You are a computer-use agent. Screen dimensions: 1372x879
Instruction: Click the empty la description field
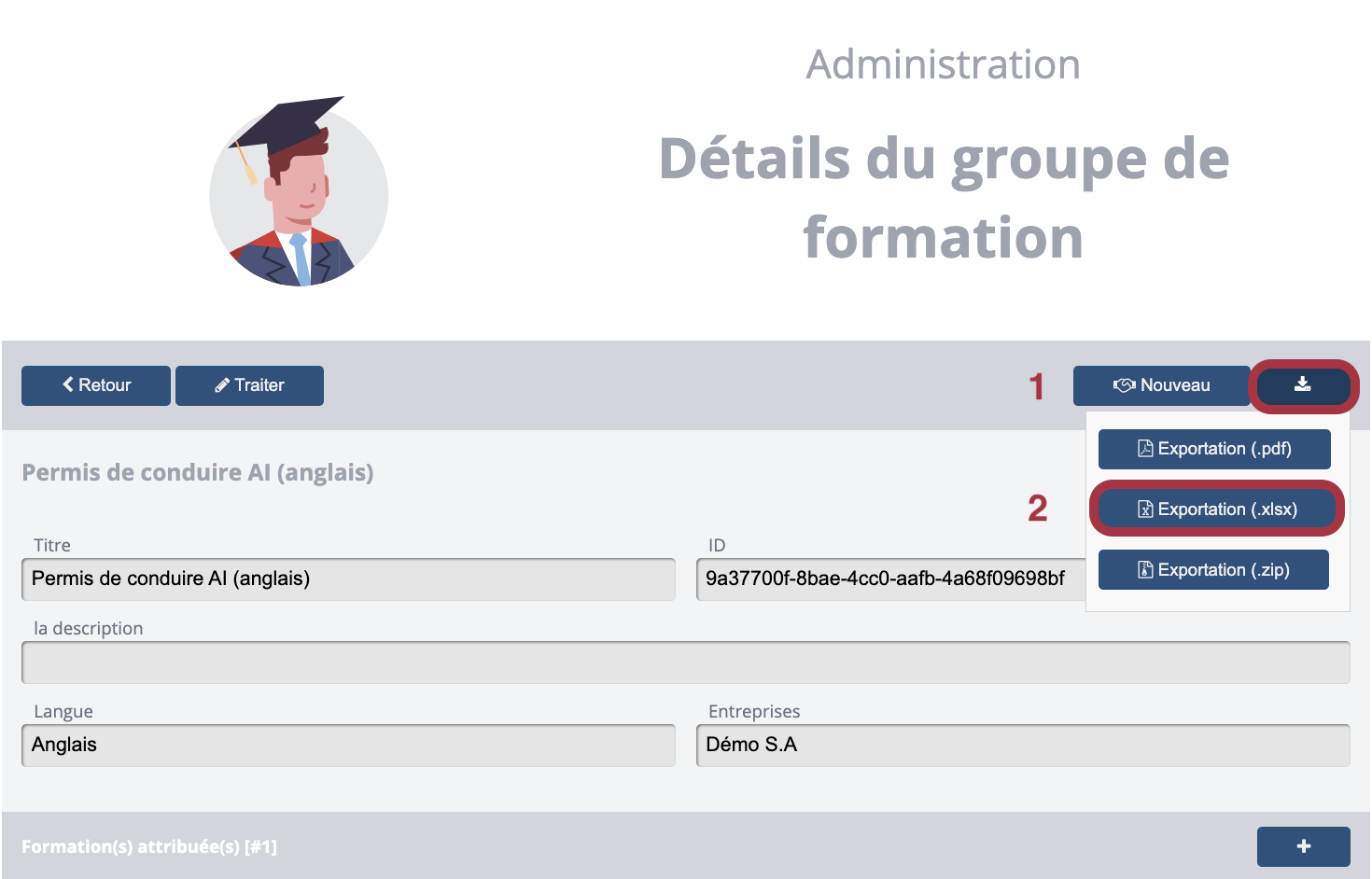pos(685,663)
